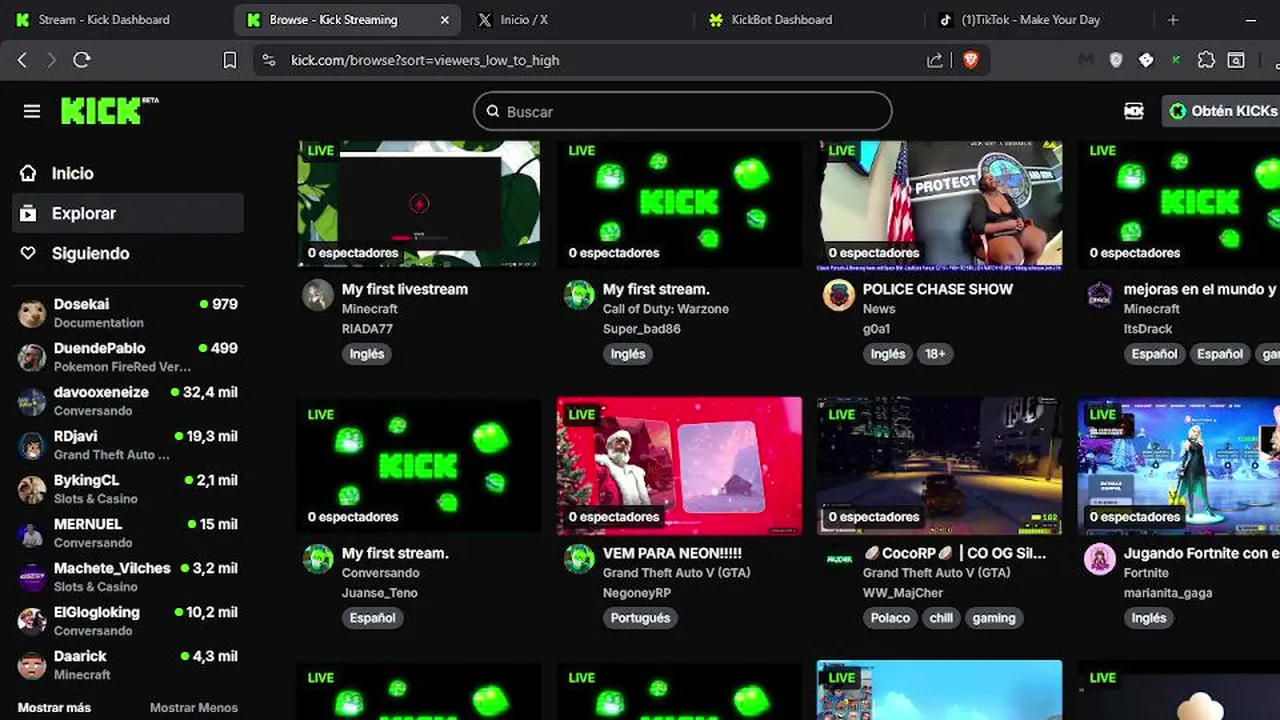This screenshot has width=1280, height=720.
Task: Open WW_MajCher channel name link
Action: (904, 593)
